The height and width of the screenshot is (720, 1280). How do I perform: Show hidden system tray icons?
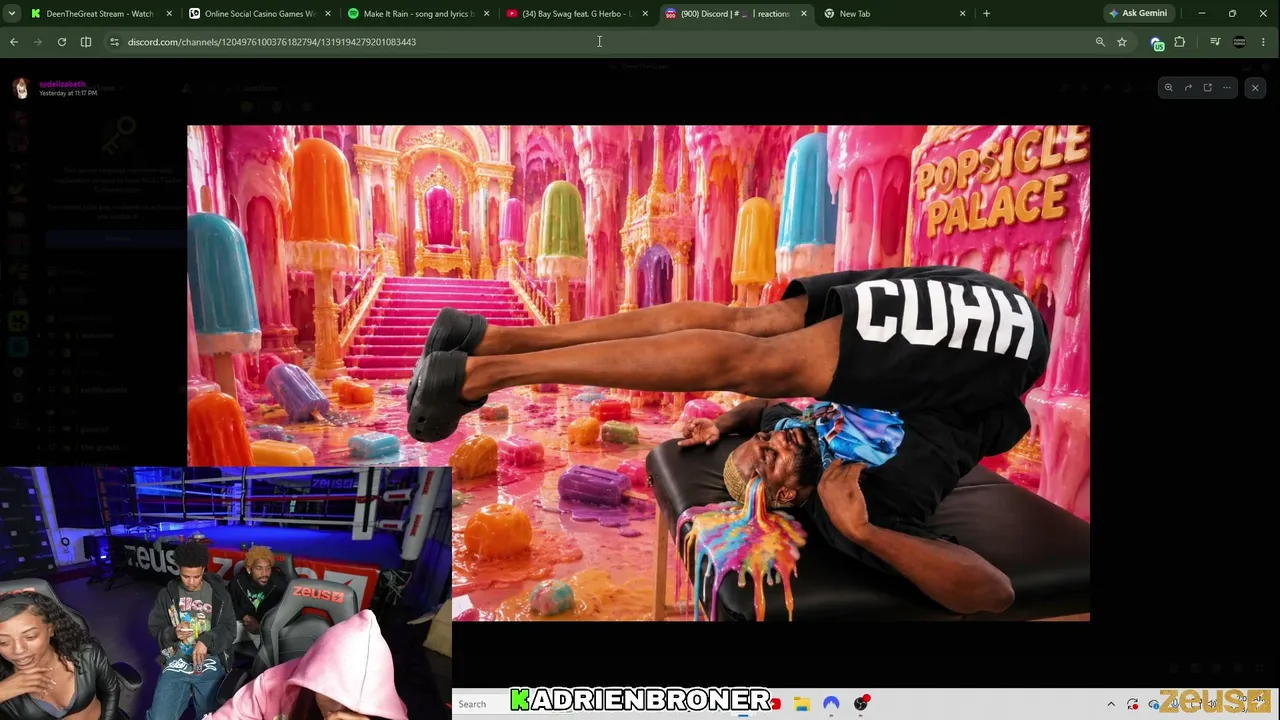(x=1111, y=704)
